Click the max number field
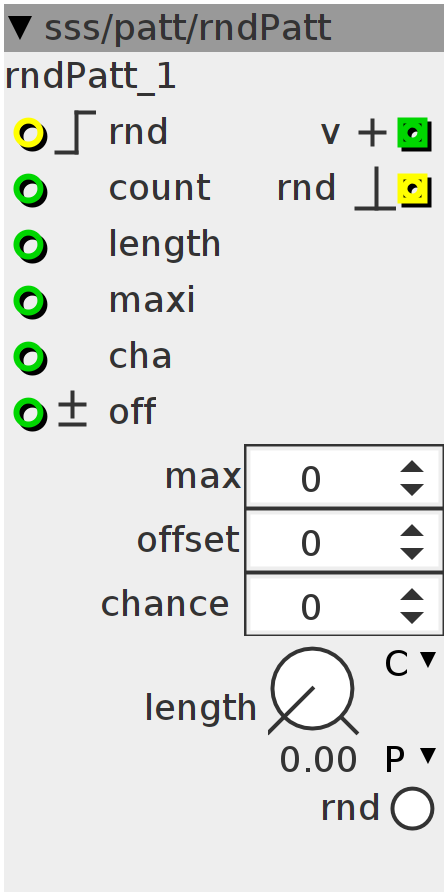 pos(344,477)
